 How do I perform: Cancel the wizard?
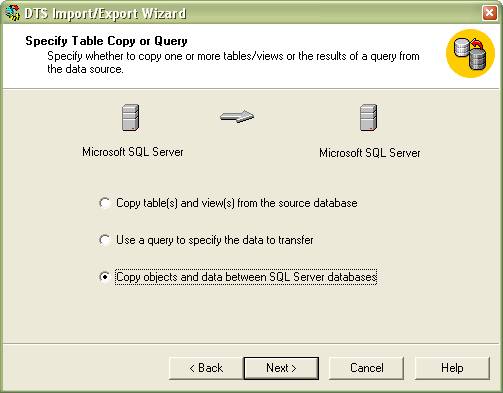(366, 368)
